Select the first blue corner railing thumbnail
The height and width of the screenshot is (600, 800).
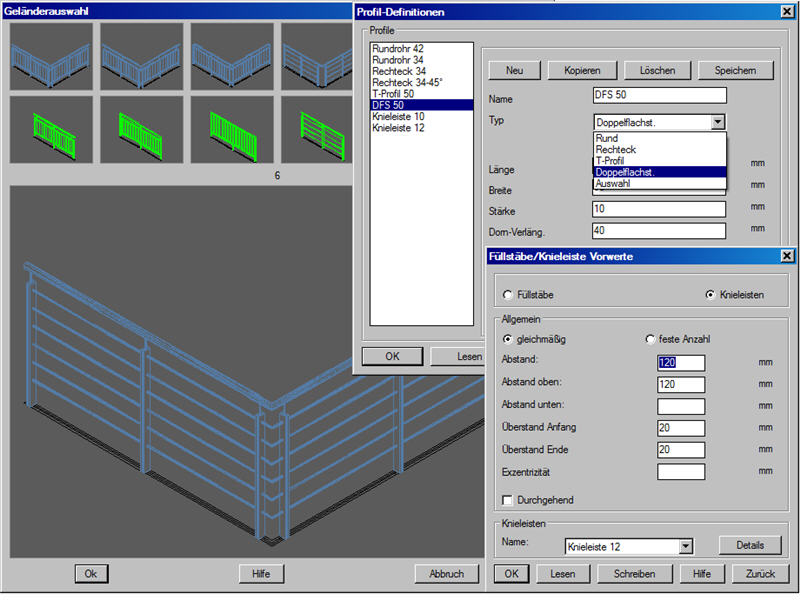point(51,56)
